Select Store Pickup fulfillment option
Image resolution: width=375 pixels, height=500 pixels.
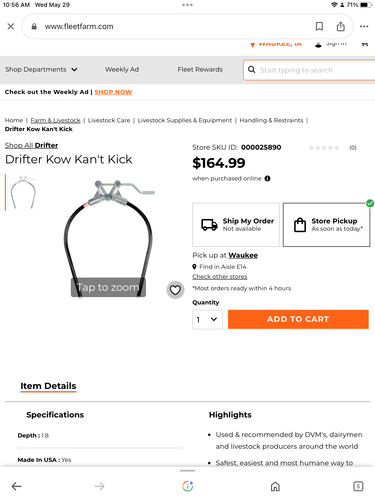coord(326,225)
